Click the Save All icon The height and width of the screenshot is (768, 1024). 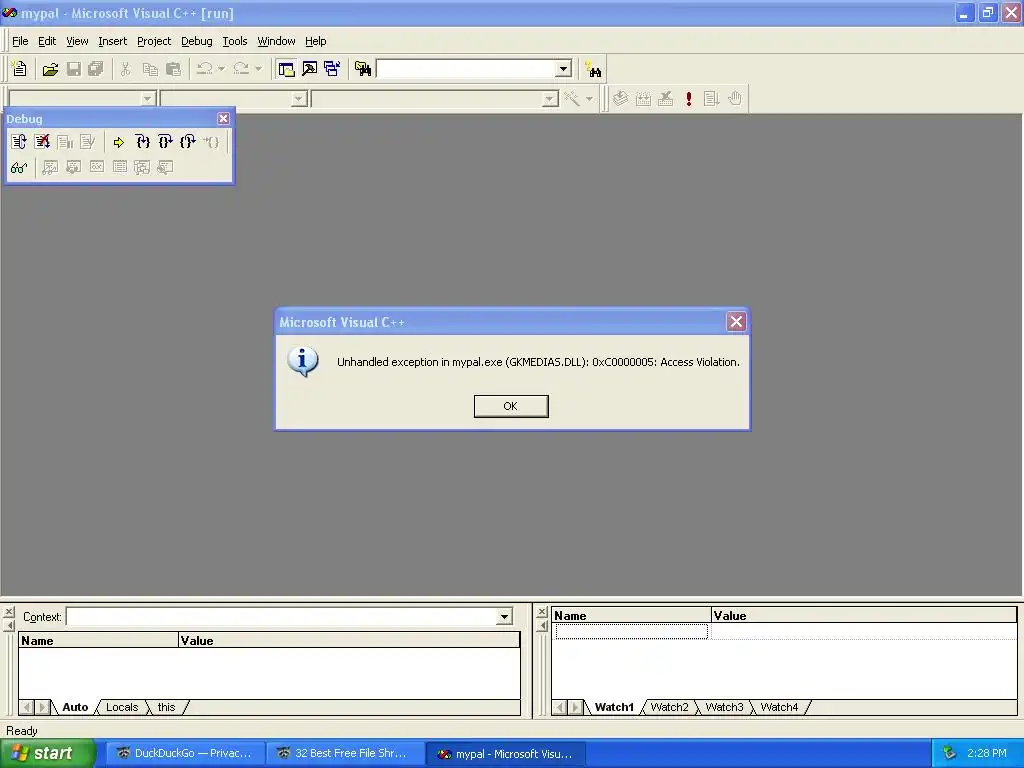click(96, 69)
